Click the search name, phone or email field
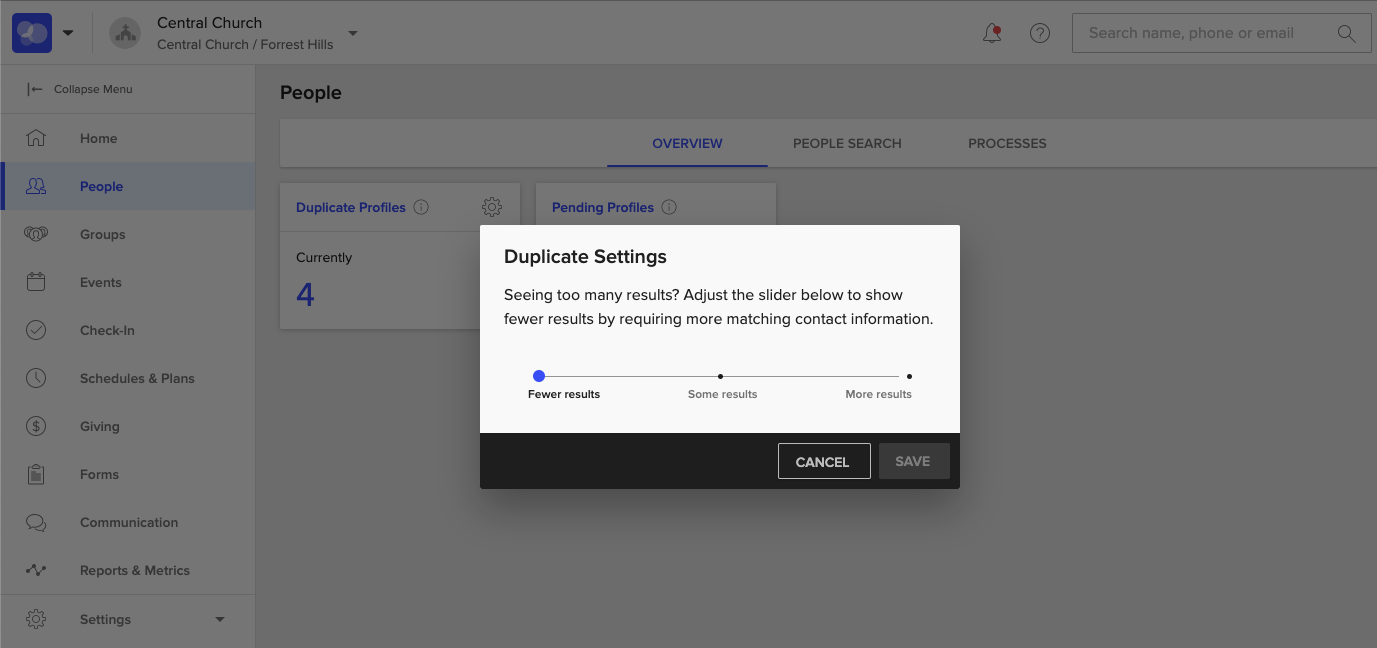The height and width of the screenshot is (648, 1377). [x=1200, y=32]
